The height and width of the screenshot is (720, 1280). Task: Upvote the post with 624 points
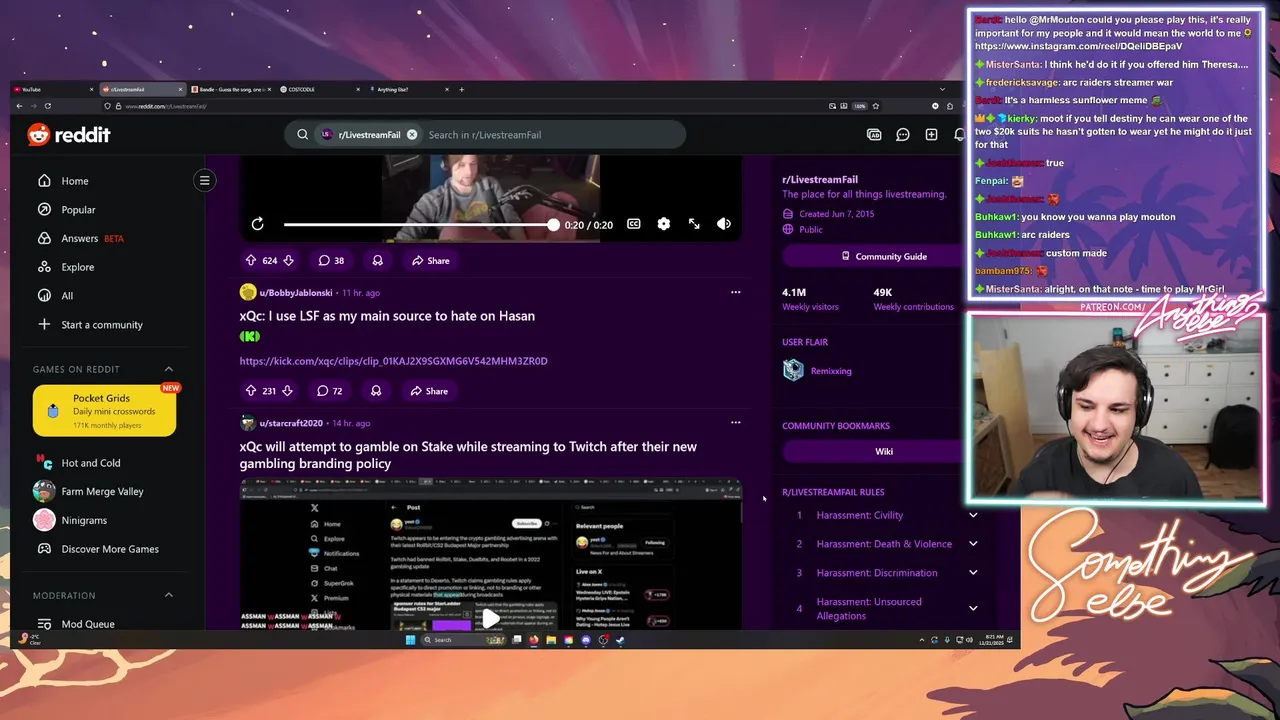click(x=251, y=260)
